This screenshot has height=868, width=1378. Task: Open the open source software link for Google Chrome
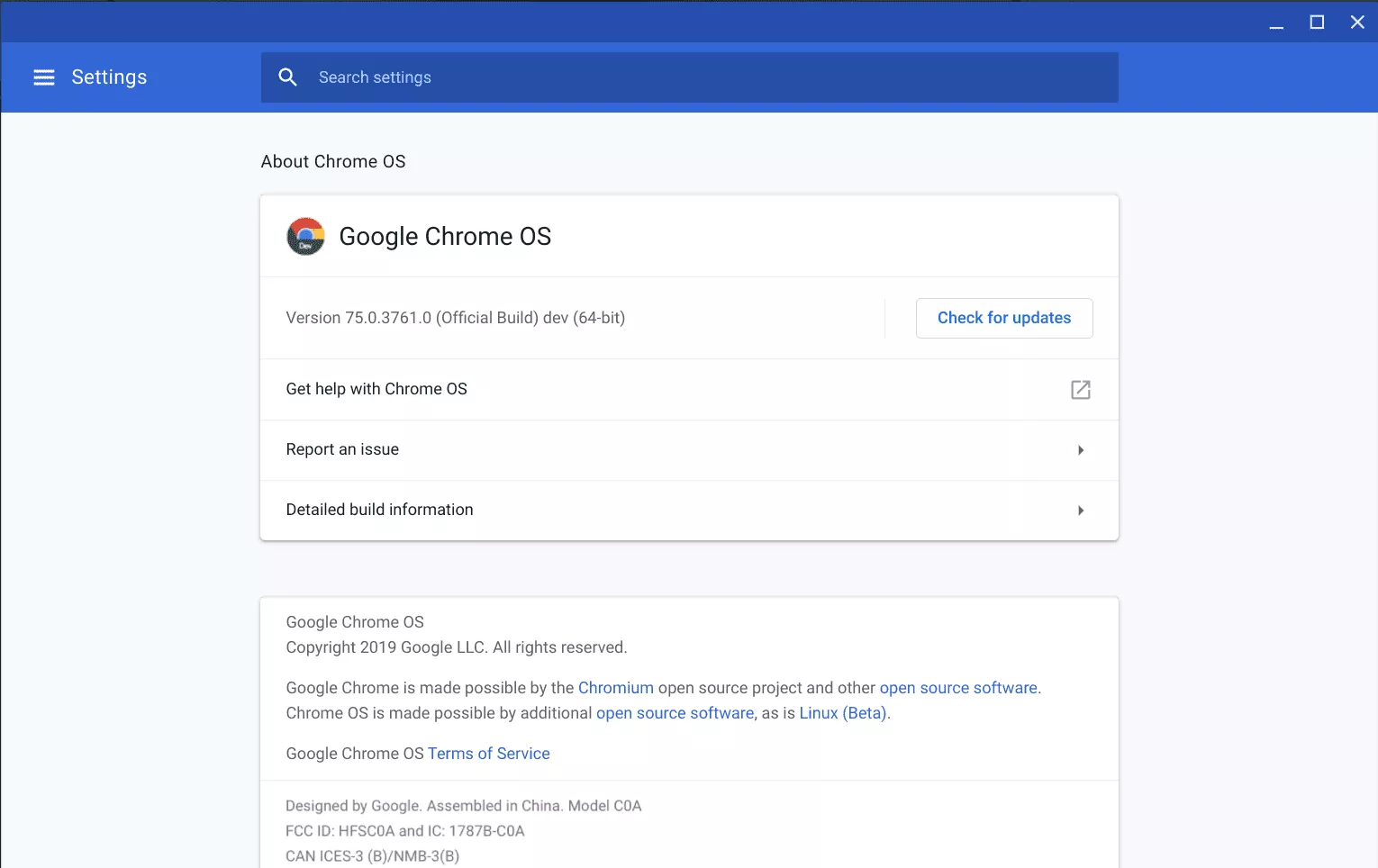pyautogui.click(x=957, y=688)
